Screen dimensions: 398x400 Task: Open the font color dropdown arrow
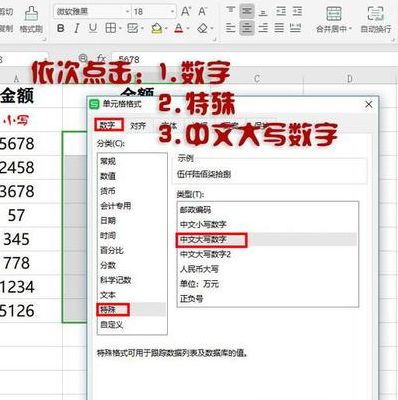click(x=188, y=29)
